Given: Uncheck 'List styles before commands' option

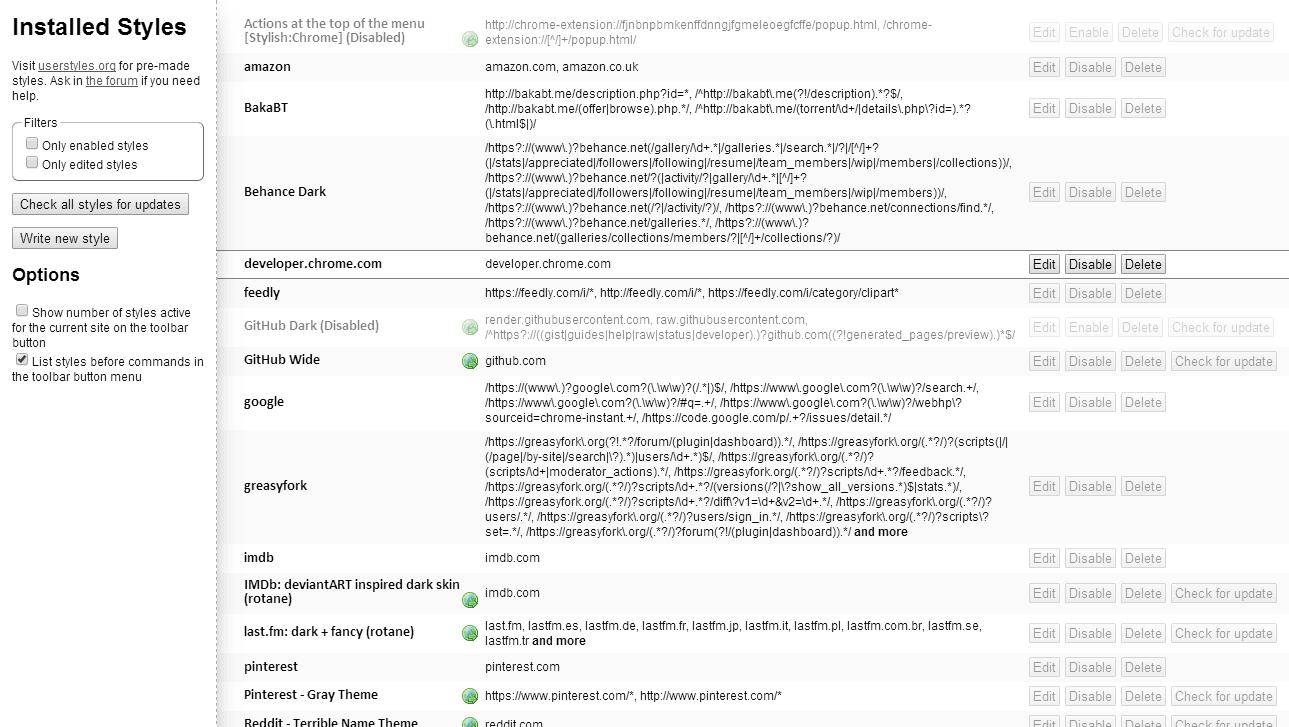Looking at the screenshot, I should point(21,361).
